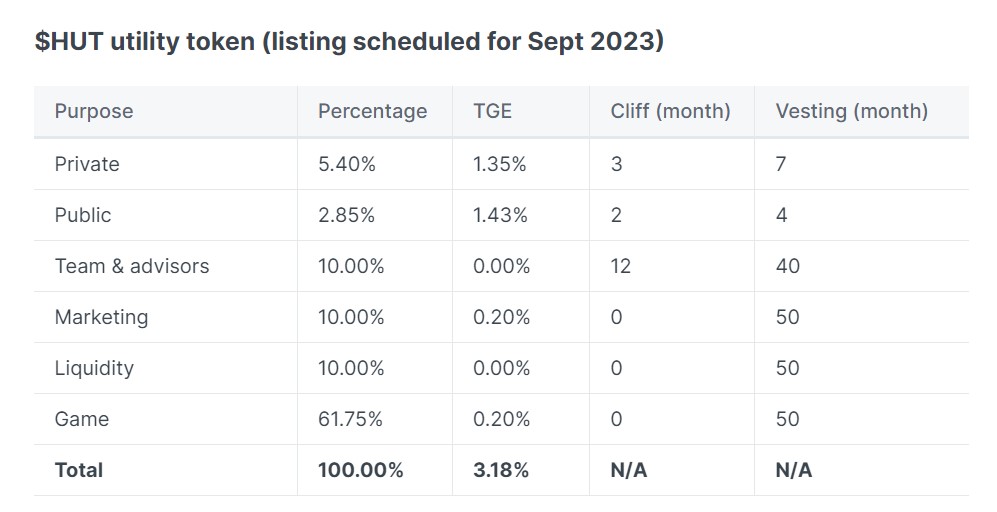Click the 1.43% Public TGE cell

point(500,215)
